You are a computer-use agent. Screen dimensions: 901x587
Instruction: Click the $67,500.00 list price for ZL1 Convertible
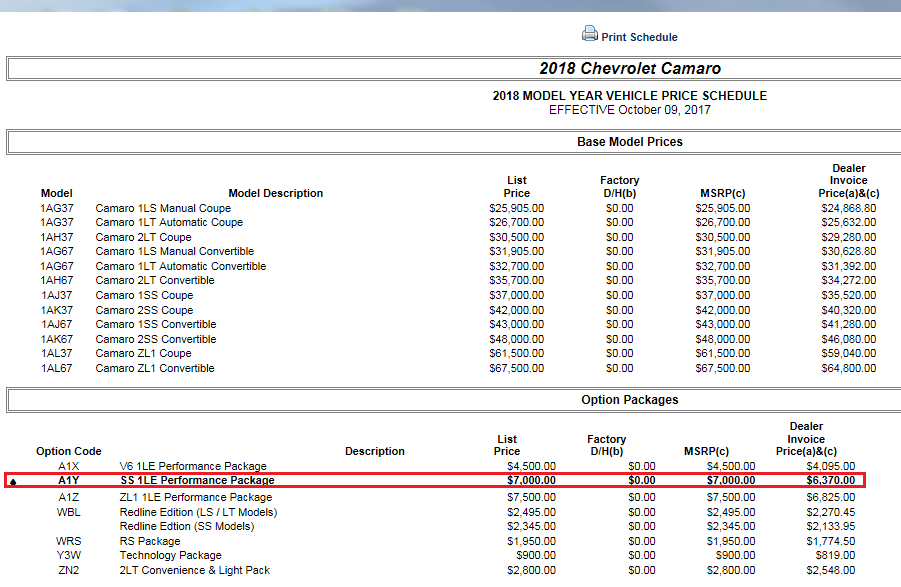click(x=516, y=368)
